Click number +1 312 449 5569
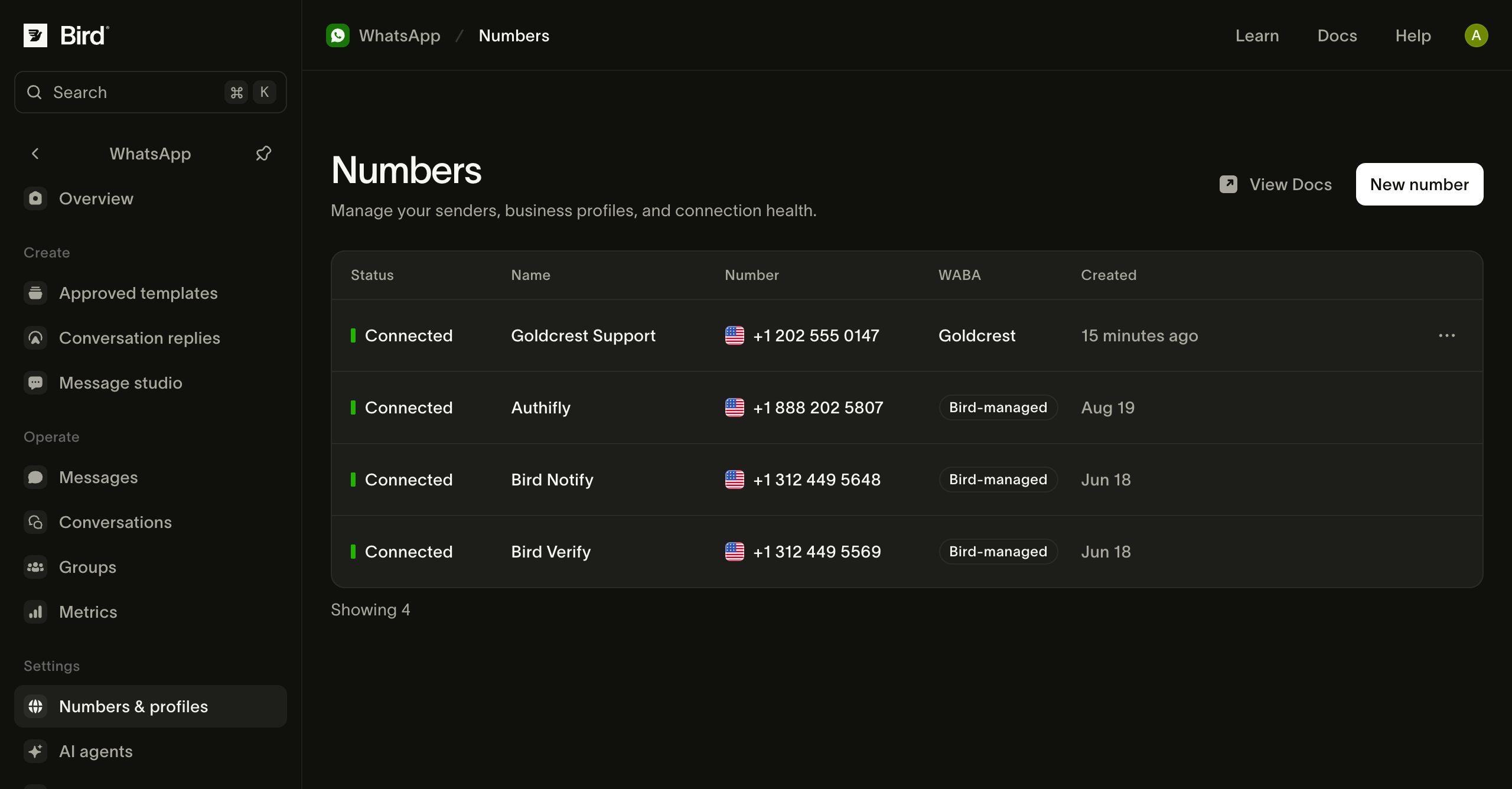Screen dimensions: 1512x789 pyautogui.click(x=817, y=552)
